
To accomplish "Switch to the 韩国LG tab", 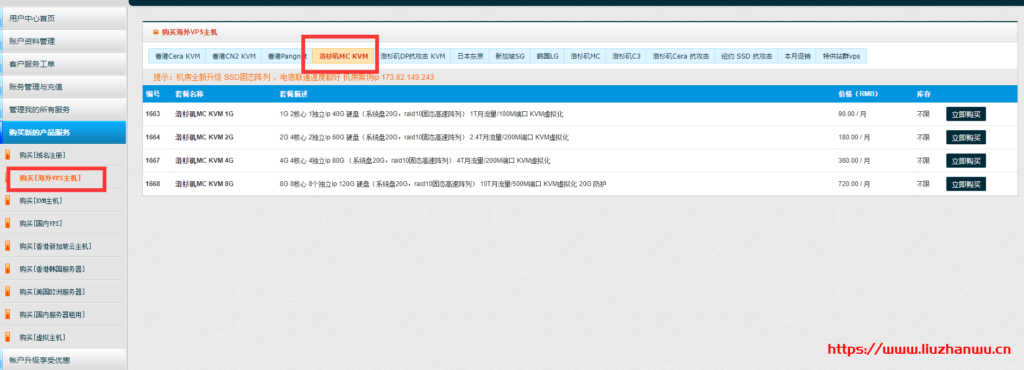I will click(547, 57).
